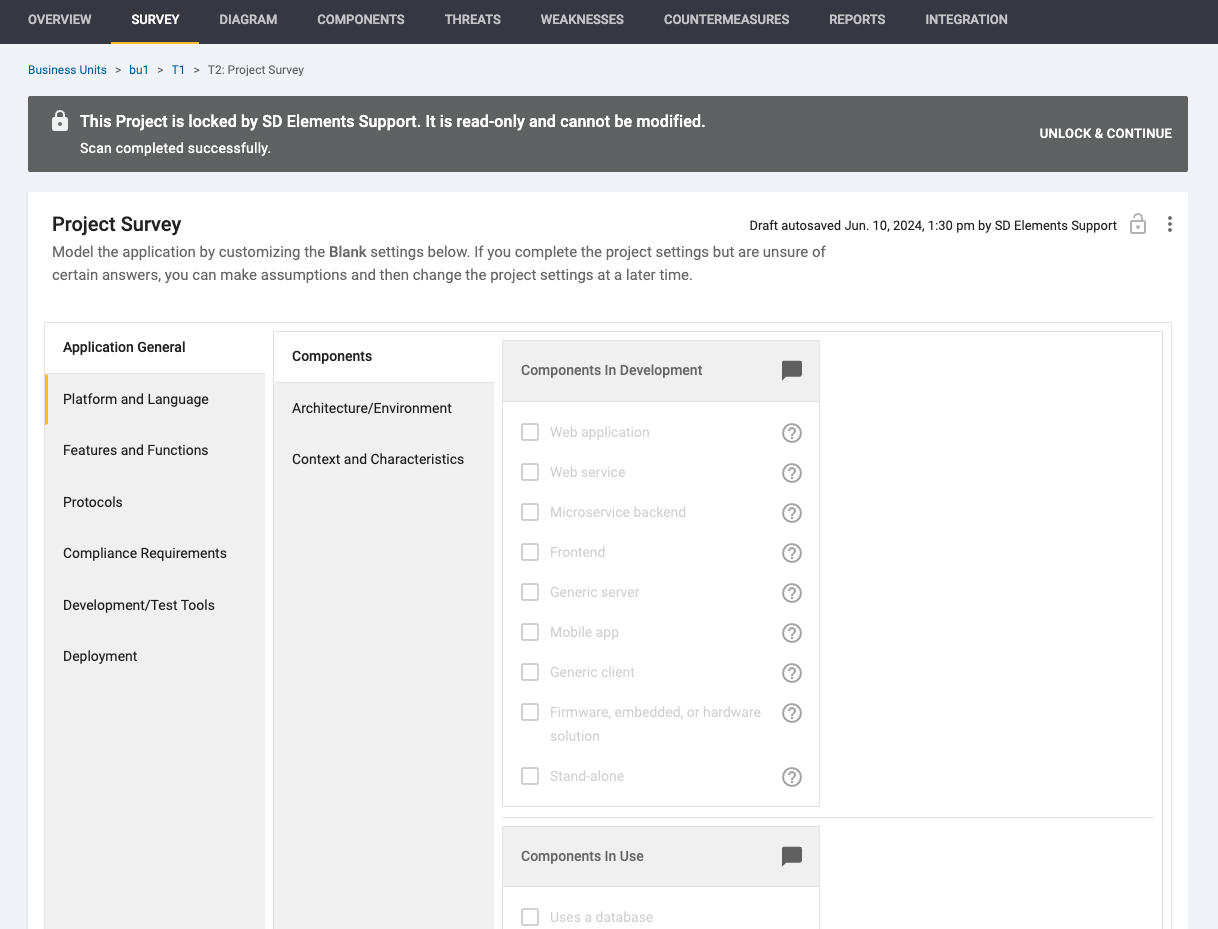Switch to the Threats tab
This screenshot has width=1218, height=929.
[x=472, y=19]
